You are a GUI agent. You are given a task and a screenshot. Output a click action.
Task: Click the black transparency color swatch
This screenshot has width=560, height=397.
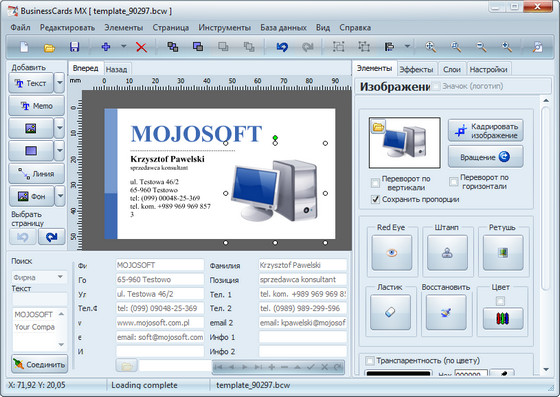pos(398,373)
